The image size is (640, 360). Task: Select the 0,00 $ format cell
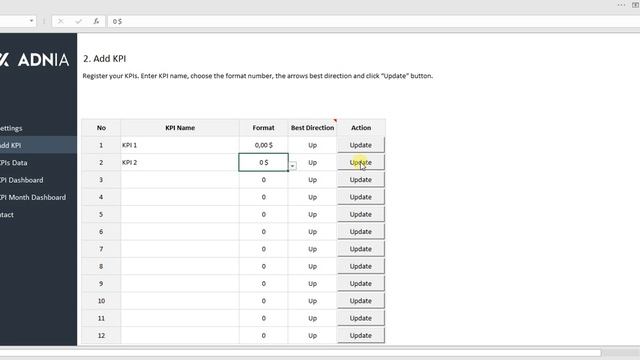tap(264, 145)
